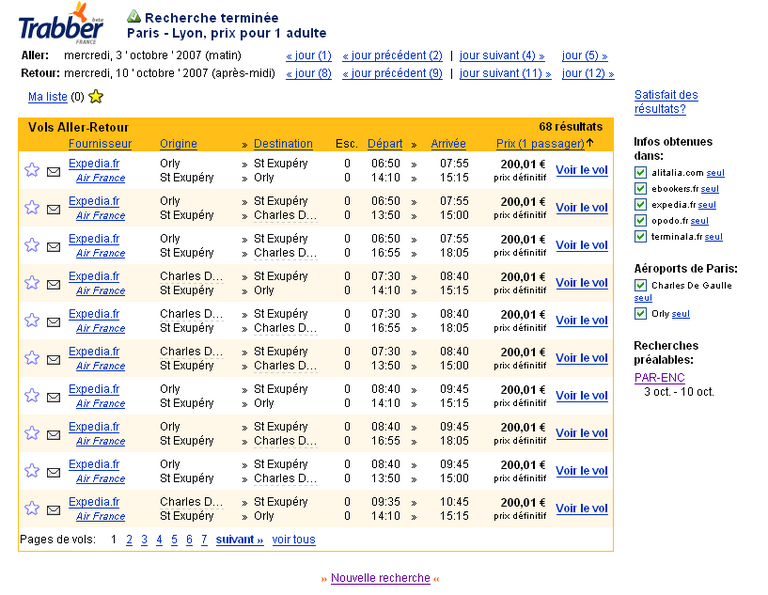Viewport: 768px width, 595px height.
Task: Select outbound jour précédent (2) link
Action: 392,55
